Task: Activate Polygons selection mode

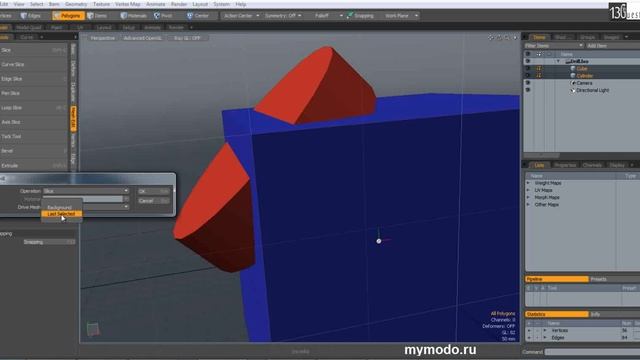Action: (68, 16)
